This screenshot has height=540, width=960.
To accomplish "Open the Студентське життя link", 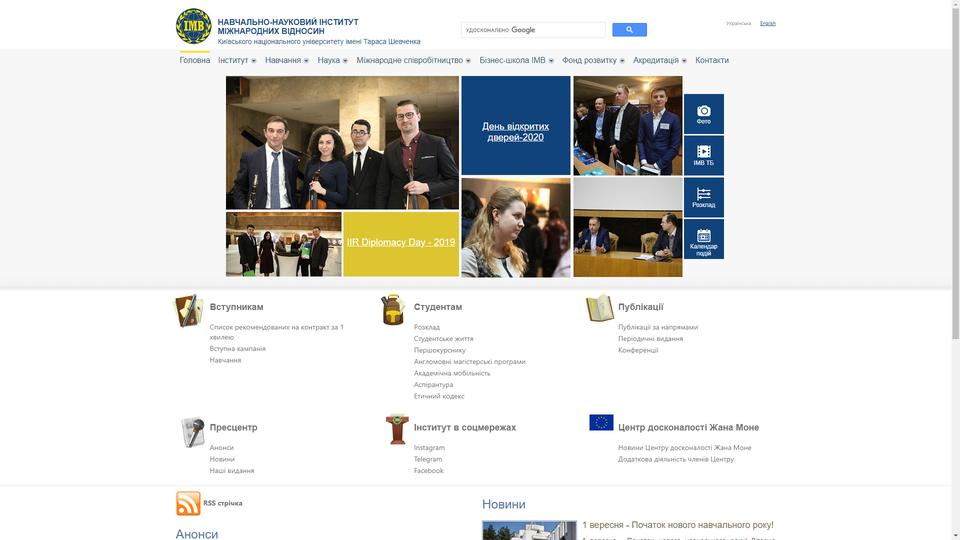I will click(x=443, y=339).
